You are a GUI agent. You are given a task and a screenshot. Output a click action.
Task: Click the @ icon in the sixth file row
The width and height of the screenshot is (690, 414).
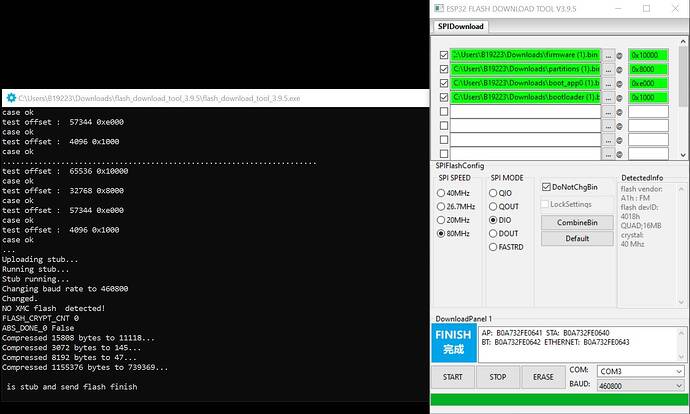point(619,126)
